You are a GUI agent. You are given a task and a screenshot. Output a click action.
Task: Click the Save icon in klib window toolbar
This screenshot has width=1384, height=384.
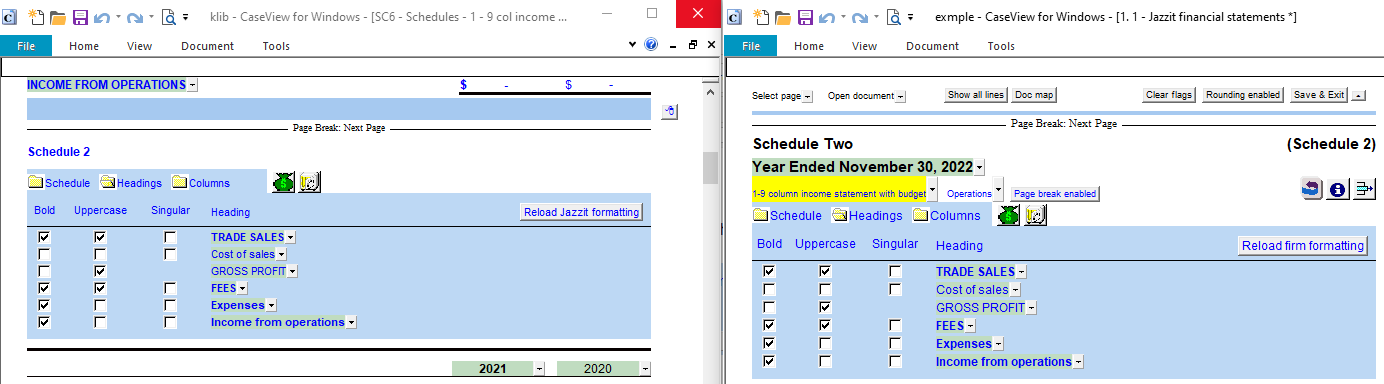pyautogui.click(x=81, y=17)
